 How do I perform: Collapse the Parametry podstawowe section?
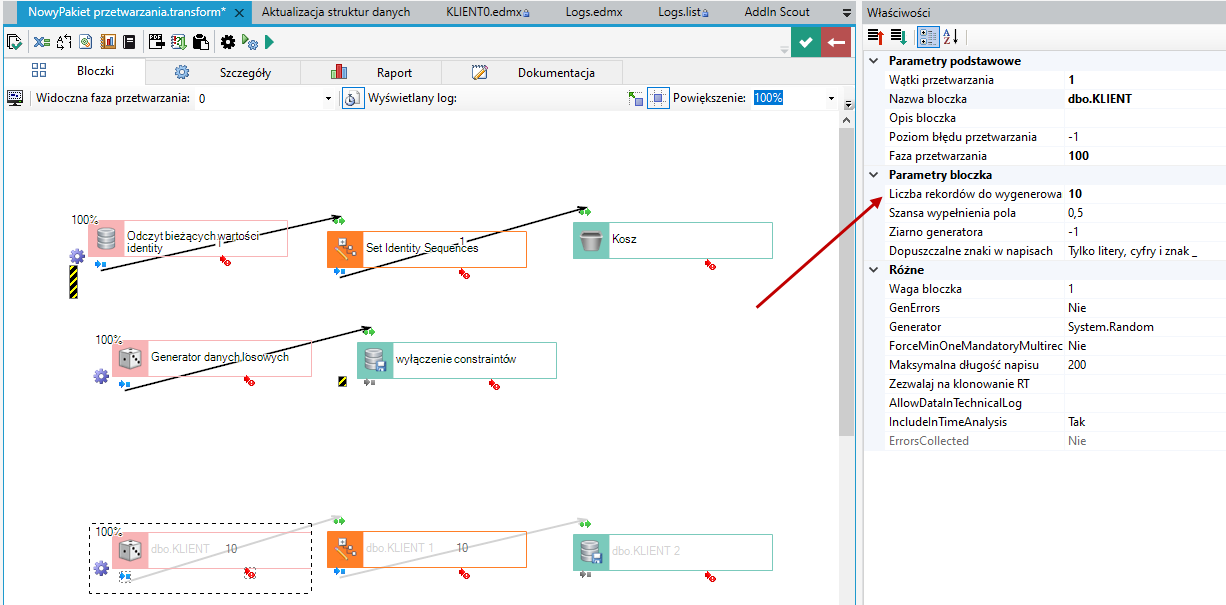point(875,61)
